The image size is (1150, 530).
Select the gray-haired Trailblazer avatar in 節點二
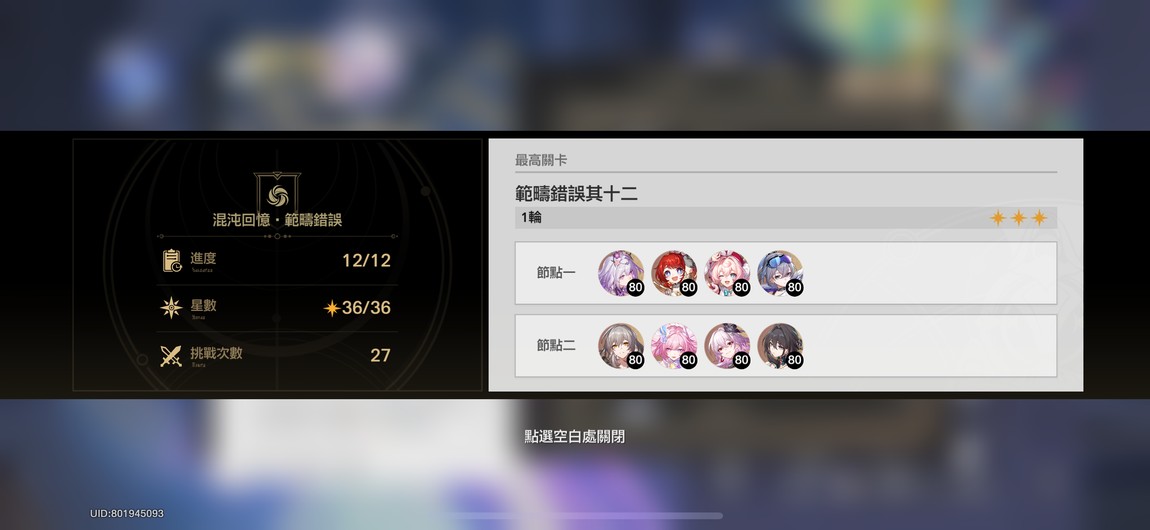point(621,346)
